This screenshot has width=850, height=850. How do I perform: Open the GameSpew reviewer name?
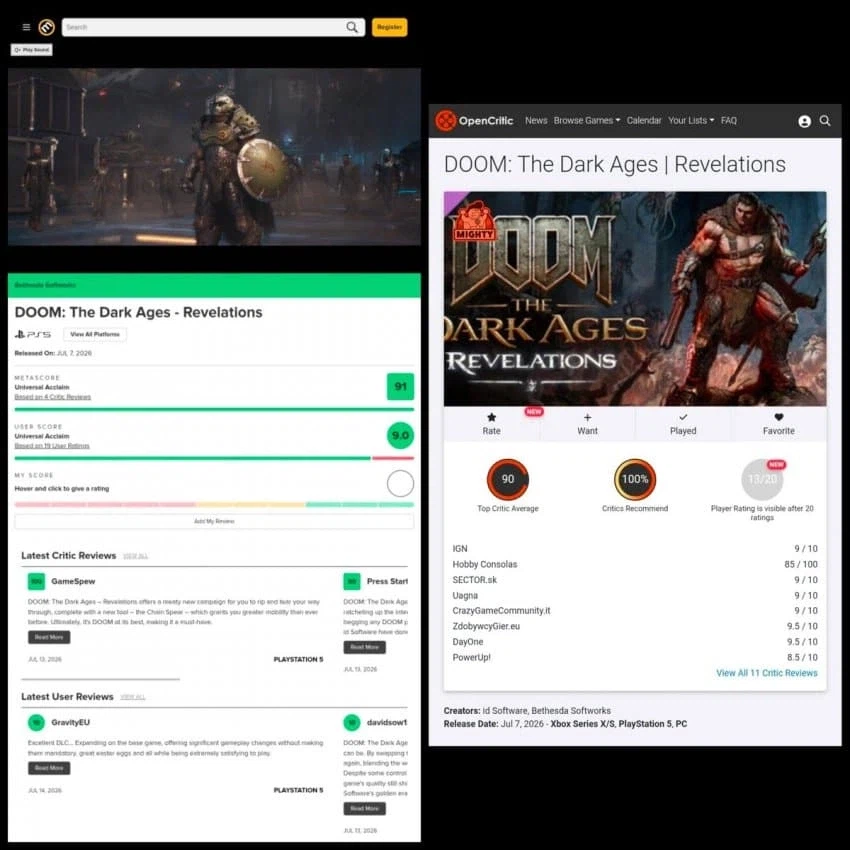click(x=73, y=581)
